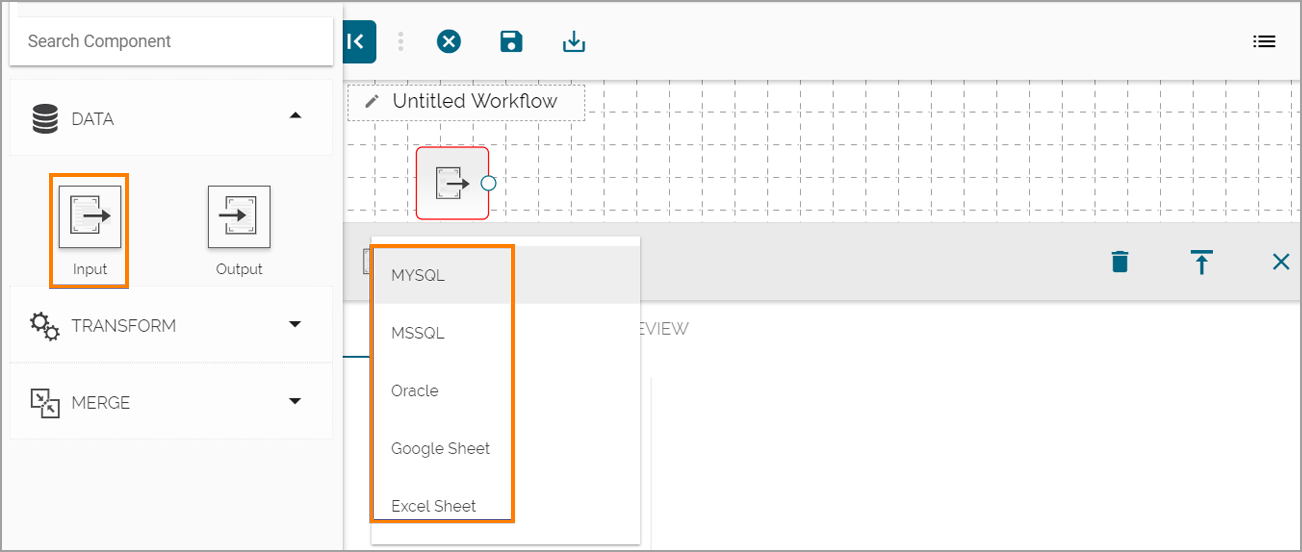Viewport: 1302px width, 552px height.
Task: Click the upload arrow icon
Action: pos(1201,262)
